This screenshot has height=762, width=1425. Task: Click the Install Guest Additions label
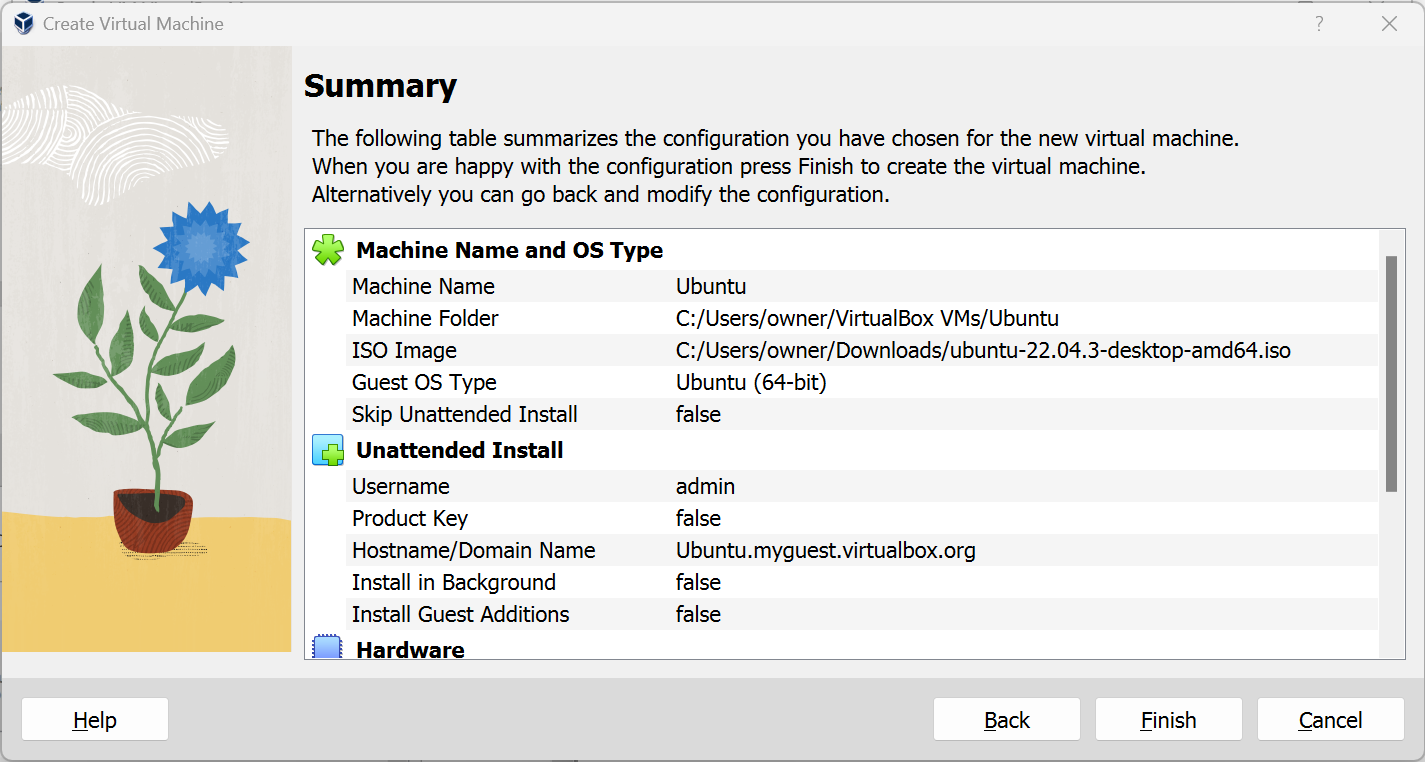[x=461, y=614]
